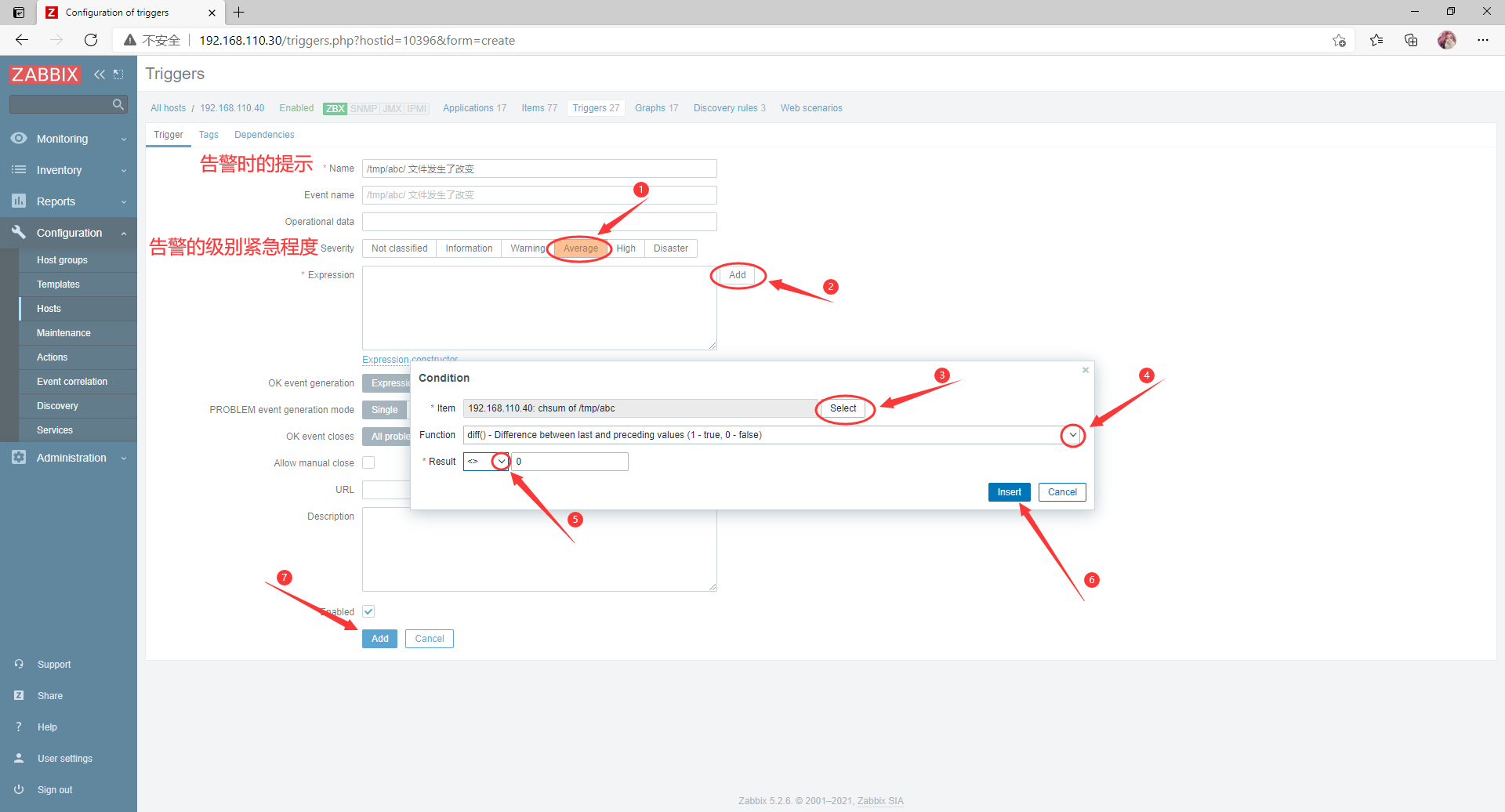Click the sidebar kiosk mode icon

(x=118, y=74)
